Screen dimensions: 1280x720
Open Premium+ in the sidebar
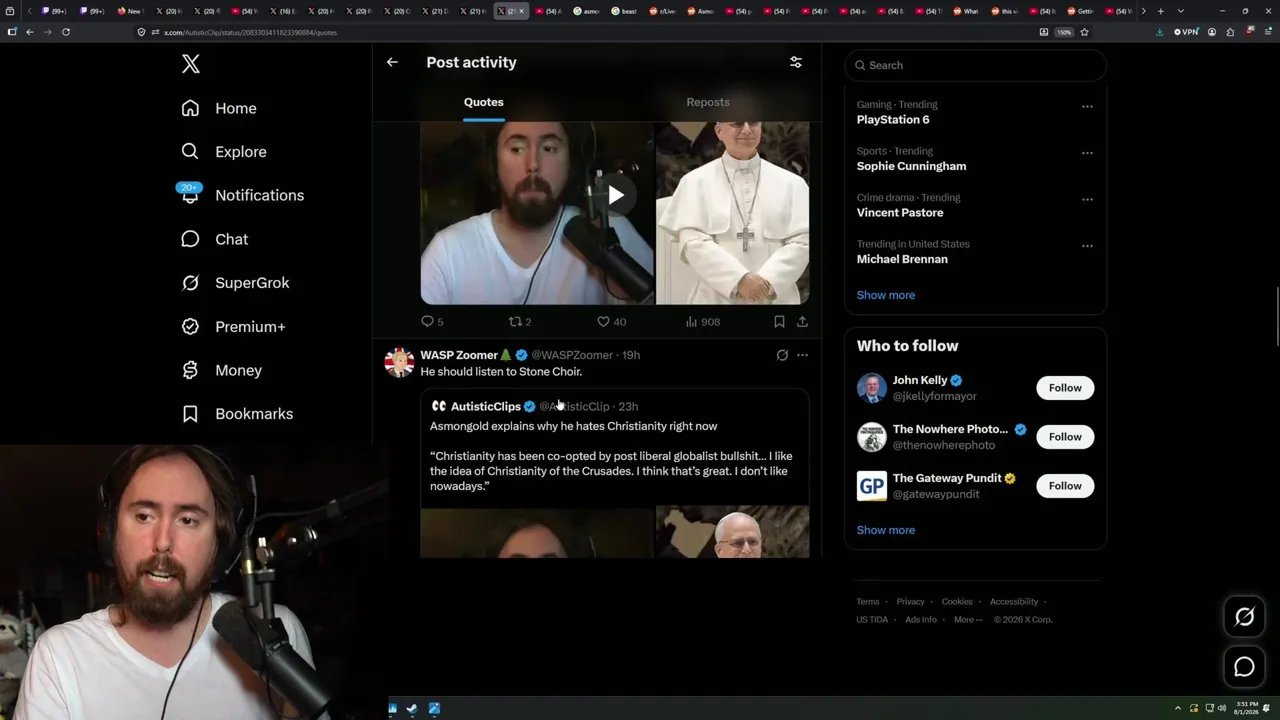point(233,327)
